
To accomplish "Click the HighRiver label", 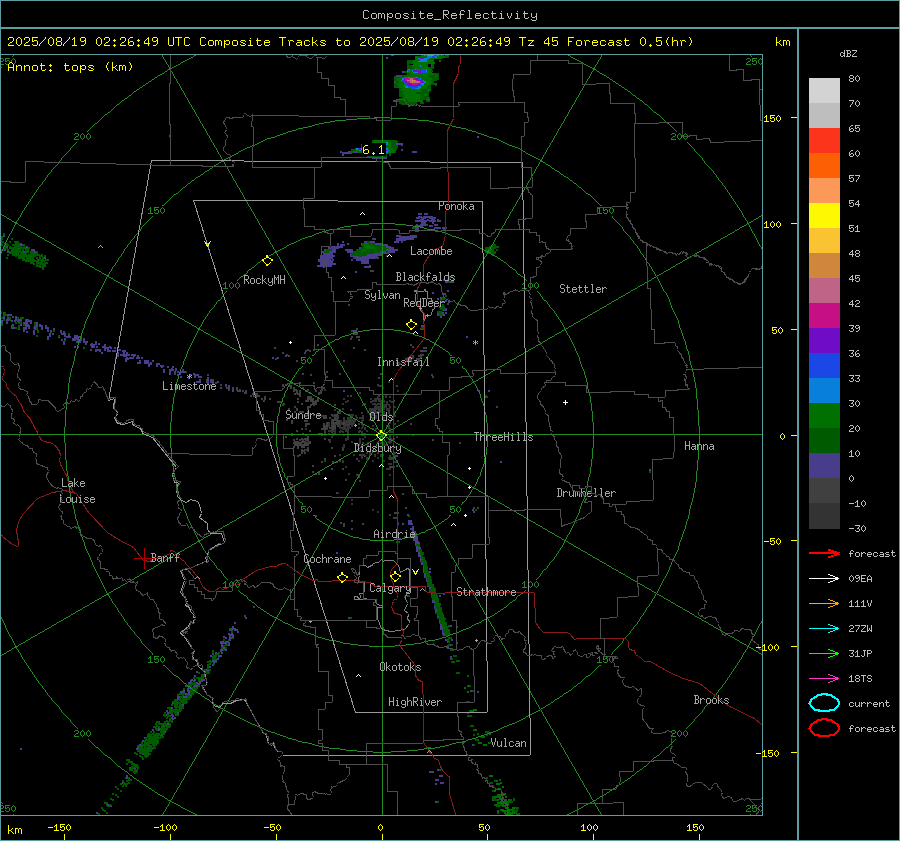I will point(415,702).
